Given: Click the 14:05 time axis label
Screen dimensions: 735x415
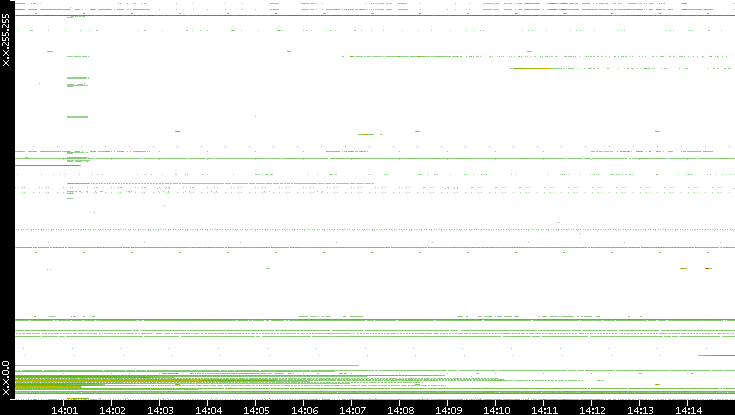Looking at the screenshot, I should point(256,410).
